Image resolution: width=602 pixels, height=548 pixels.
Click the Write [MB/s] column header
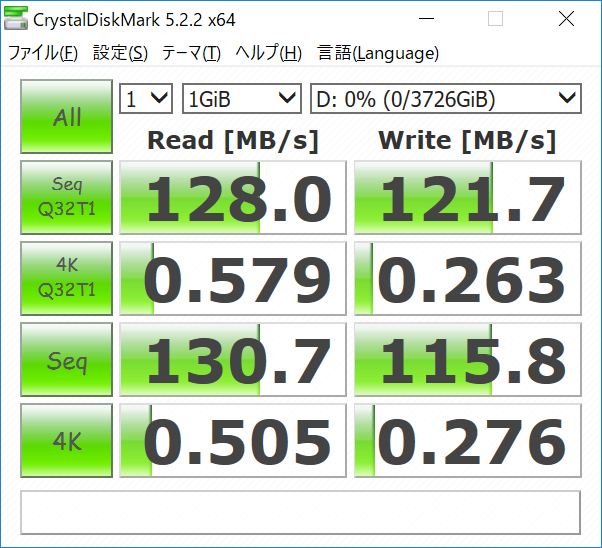(467, 141)
